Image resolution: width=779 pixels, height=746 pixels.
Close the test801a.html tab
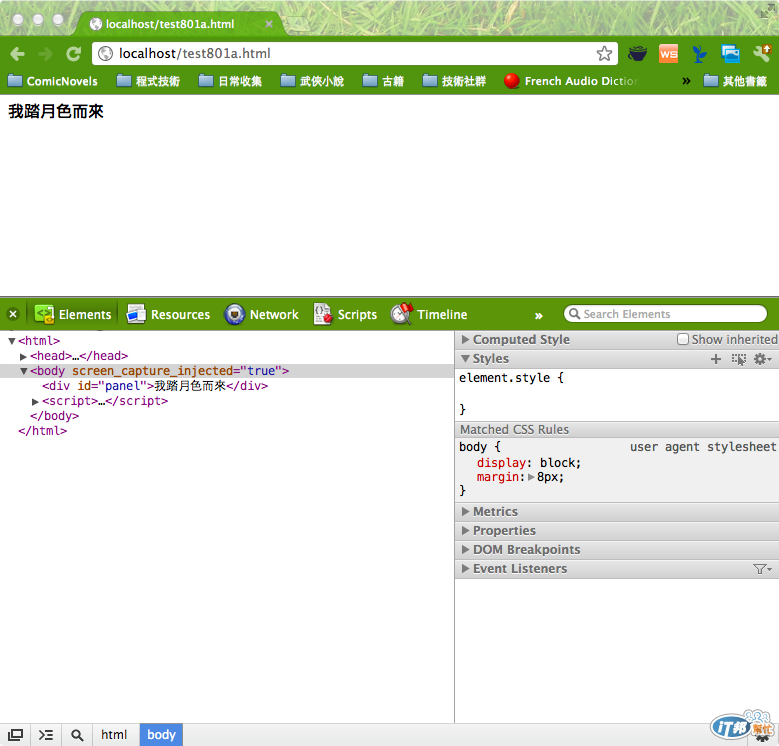click(x=269, y=24)
